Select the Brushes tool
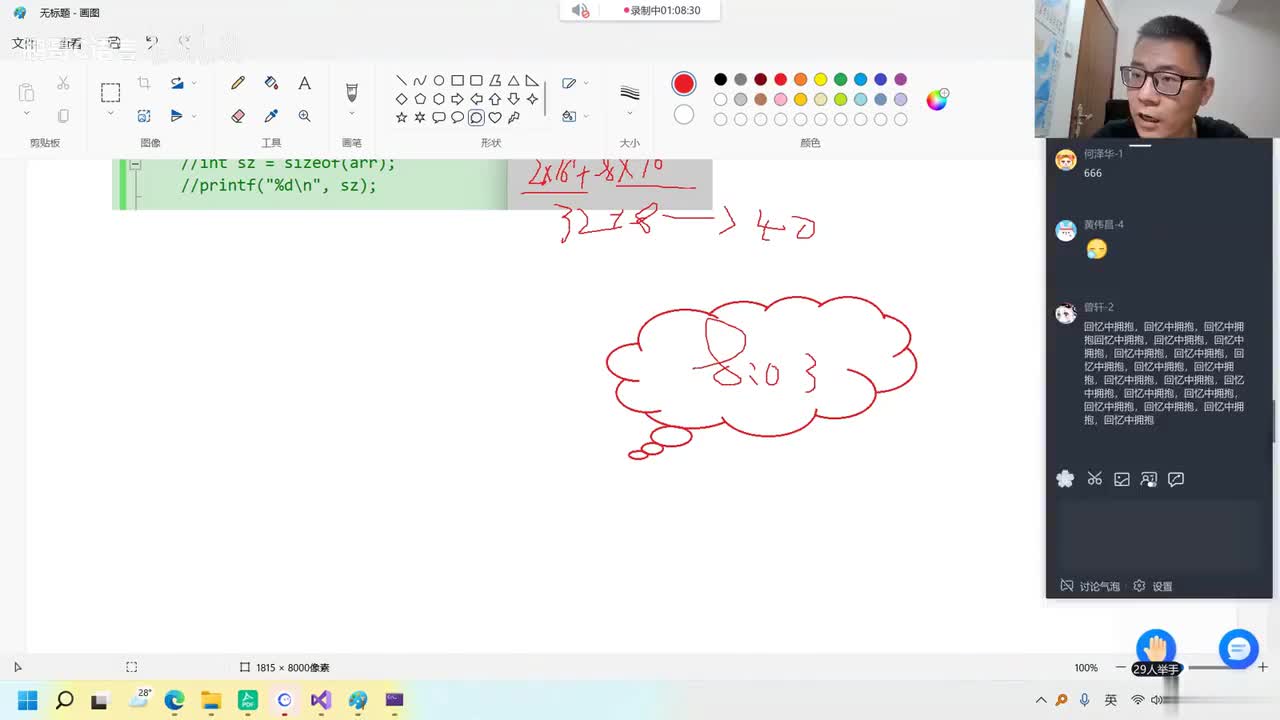Screen dimensions: 1280x720 (x=351, y=92)
